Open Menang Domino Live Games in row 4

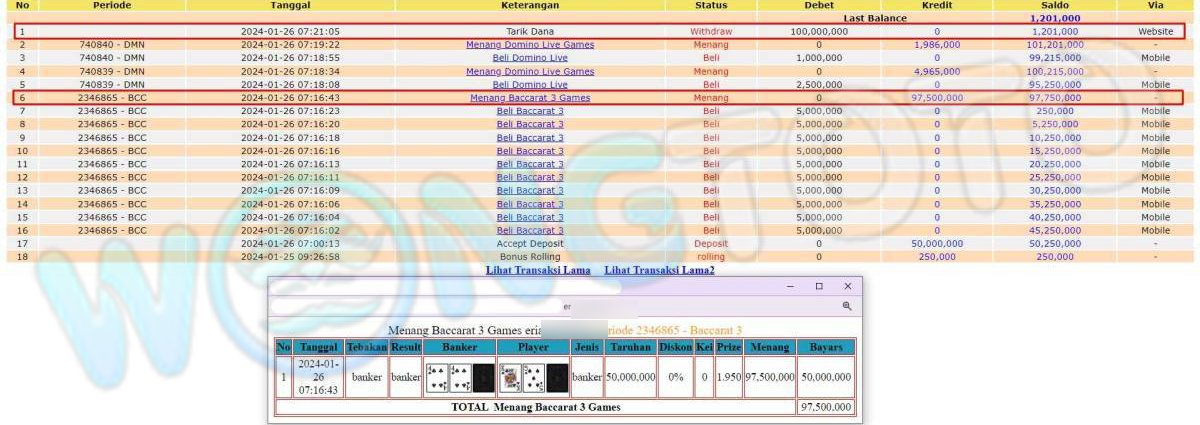(530, 72)
